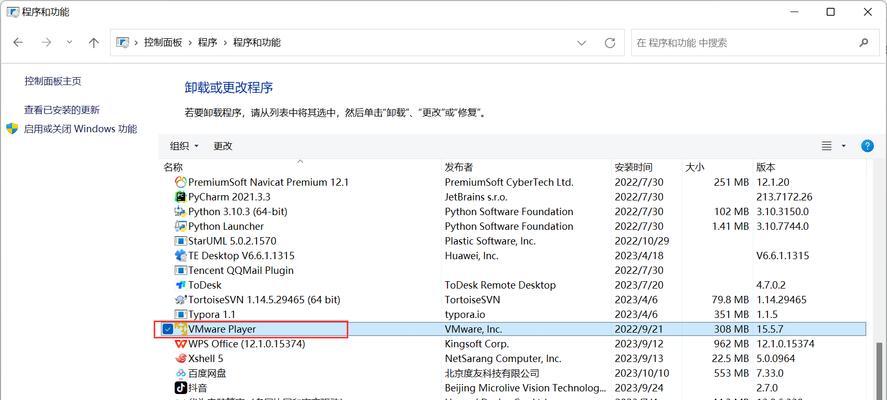Screen dimensions: 887x400
Task: Click the view layout icon
Action: pyautogui.click(x=826, y=146)
